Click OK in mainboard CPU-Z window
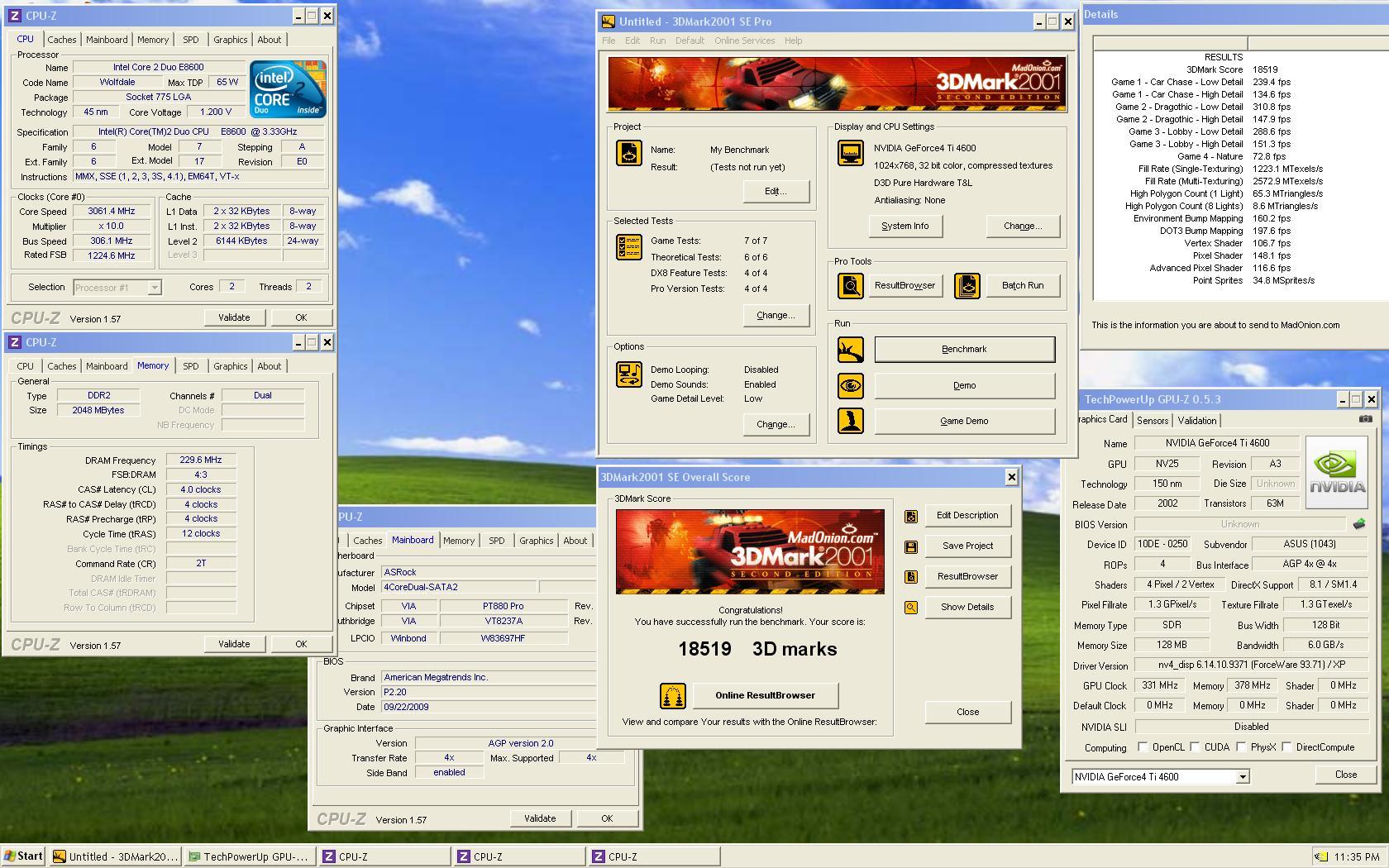 pos(607,818)
